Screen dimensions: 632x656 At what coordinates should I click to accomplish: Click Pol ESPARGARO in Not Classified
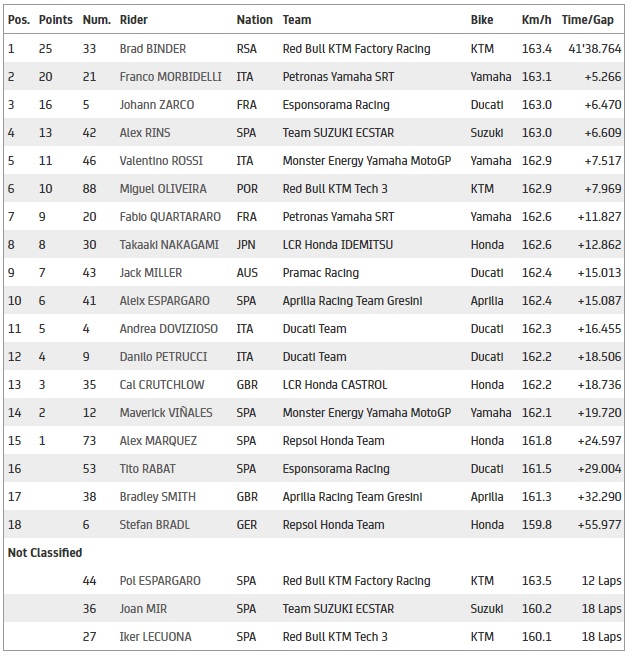(160, 580)
